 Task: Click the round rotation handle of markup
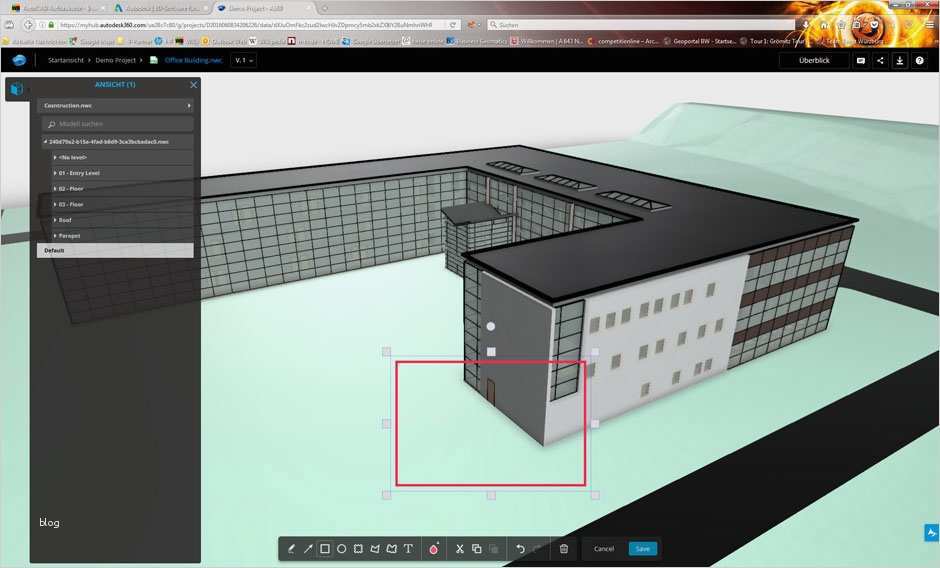pyautogui.click(x=490, y=326)
